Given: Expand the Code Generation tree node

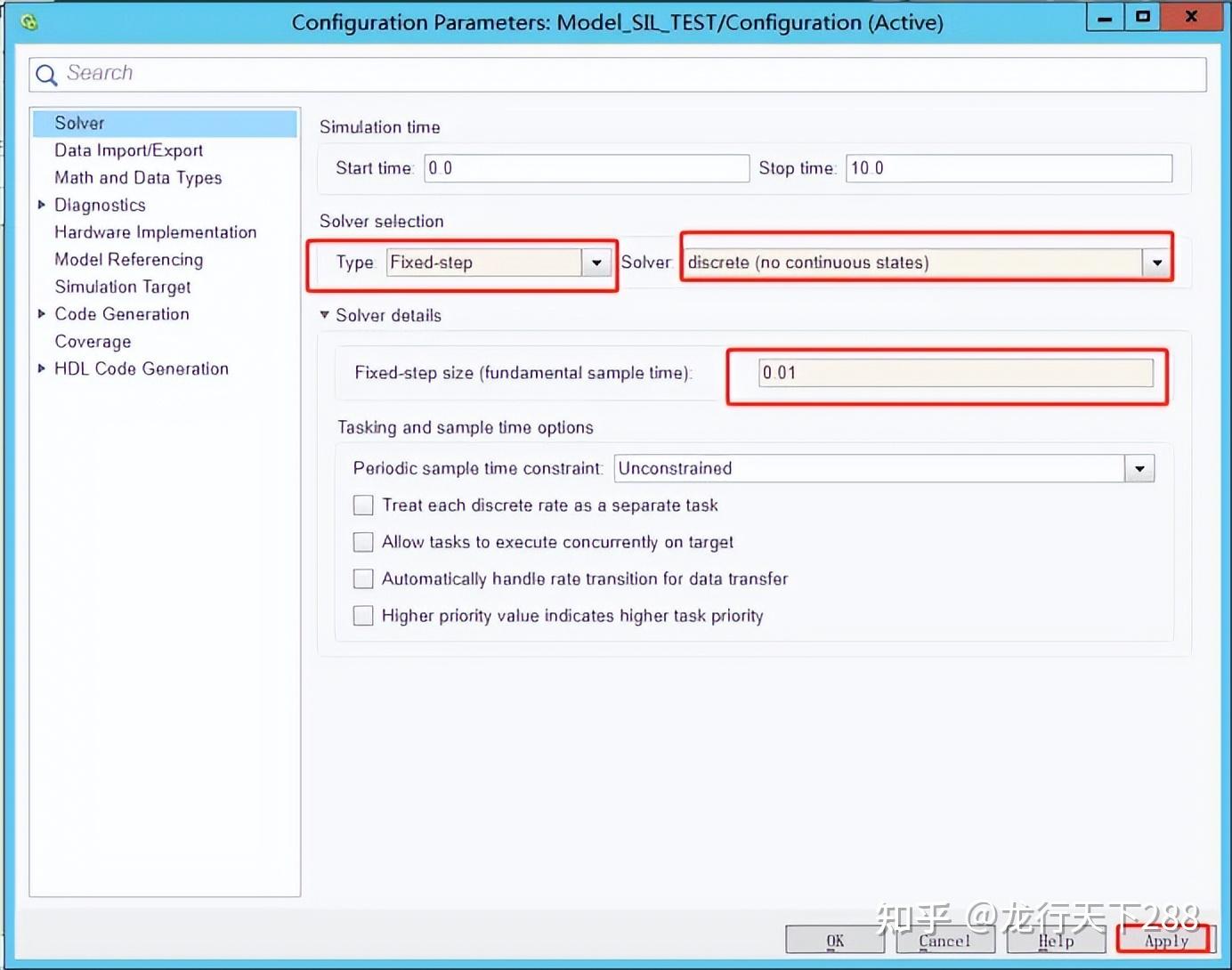Looking at the screenshot, I should [x=41, y=314].
